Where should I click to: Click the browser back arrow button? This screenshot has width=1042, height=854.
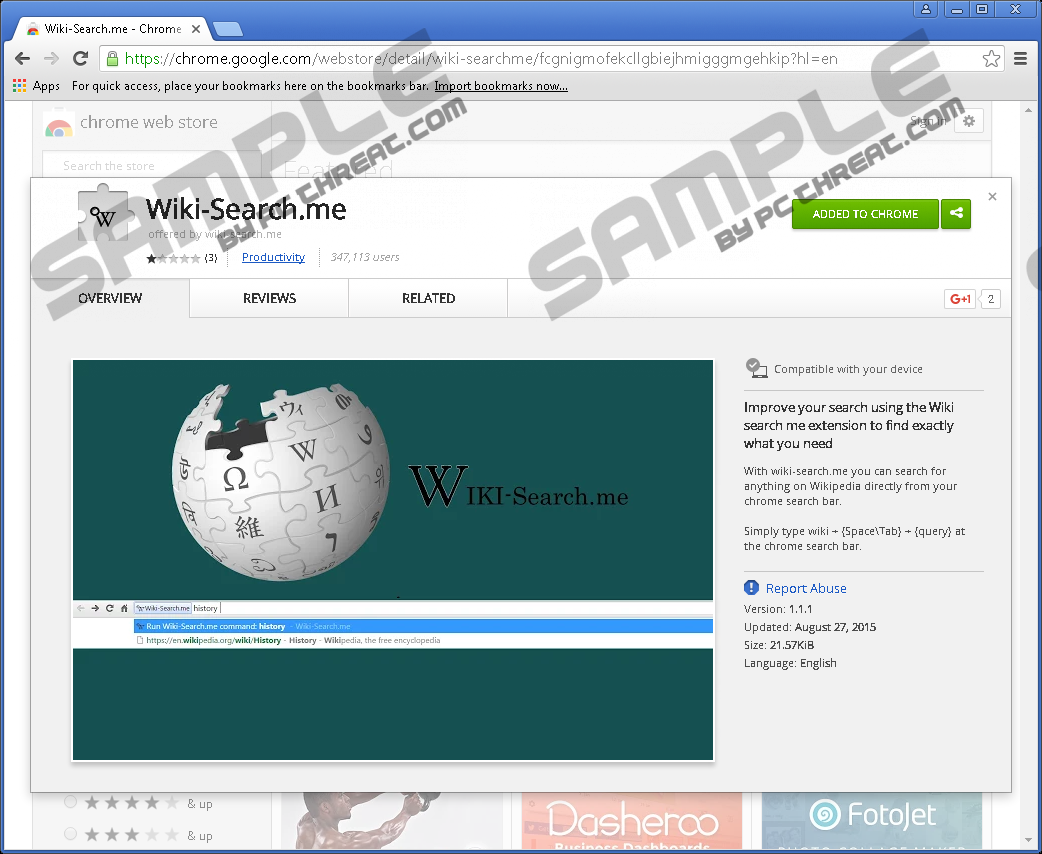pyautogui.click(x=22, y=59)
